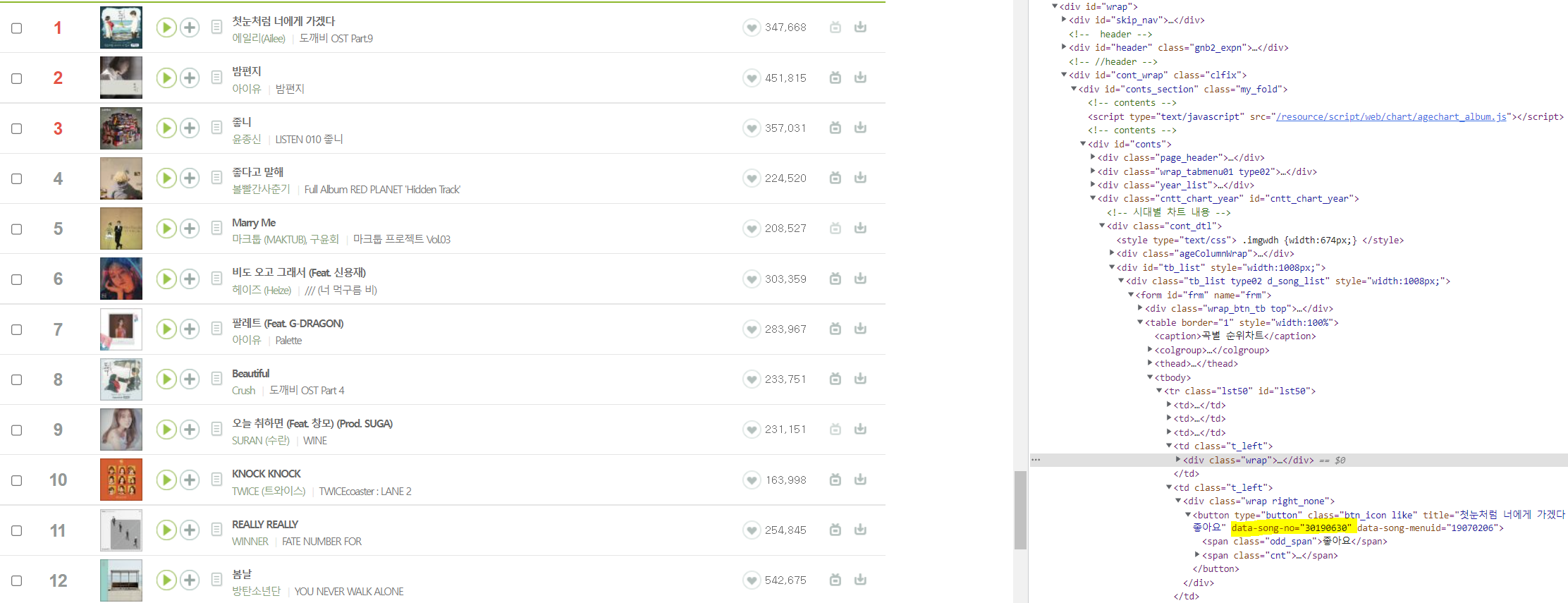Check the box for rank 1 song
The width and height of the screenshot is (1568, 603).
point(17,28)
